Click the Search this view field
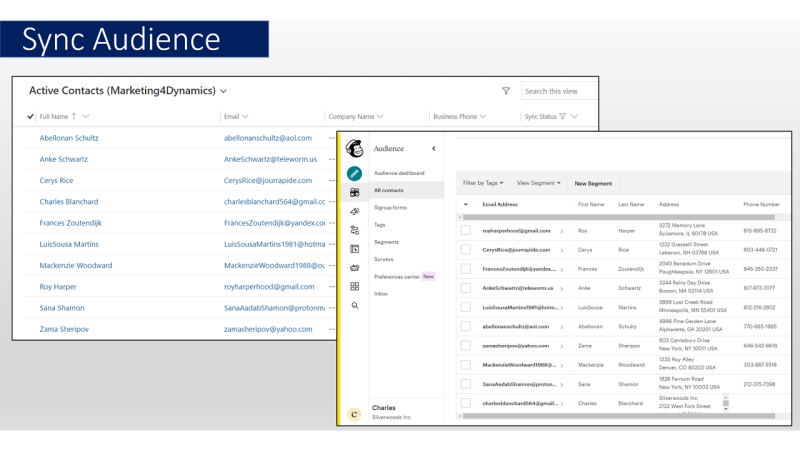 point(560,91)
